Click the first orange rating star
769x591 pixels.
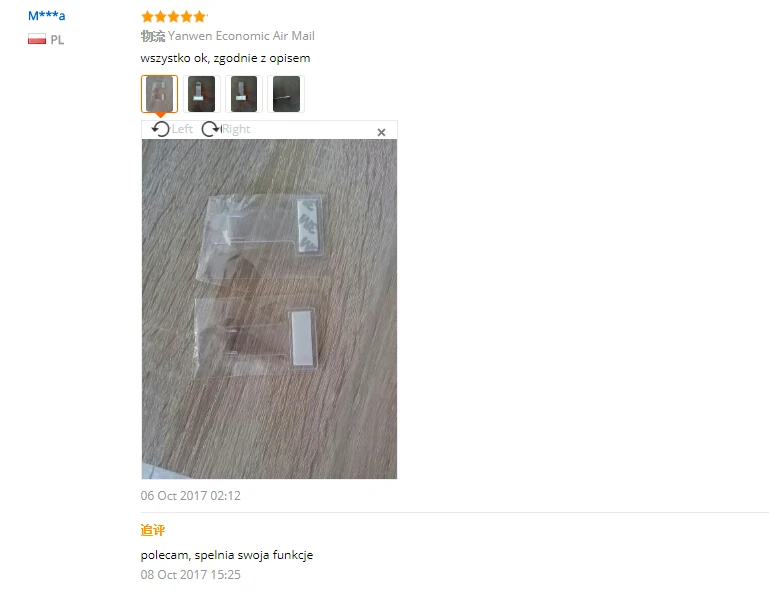tap(148, 17)
